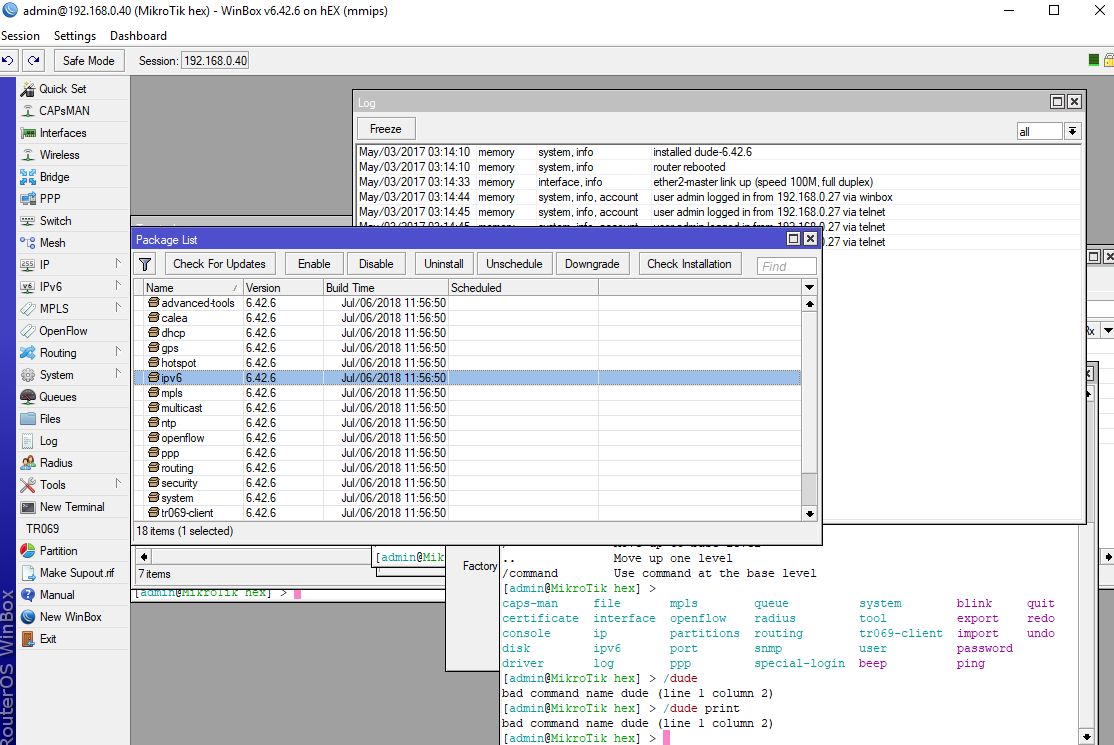The height and width of the screenshot is (745, 1114).
Task: Open the Bridge sidebar item
Action: click(x=54, y=177)
